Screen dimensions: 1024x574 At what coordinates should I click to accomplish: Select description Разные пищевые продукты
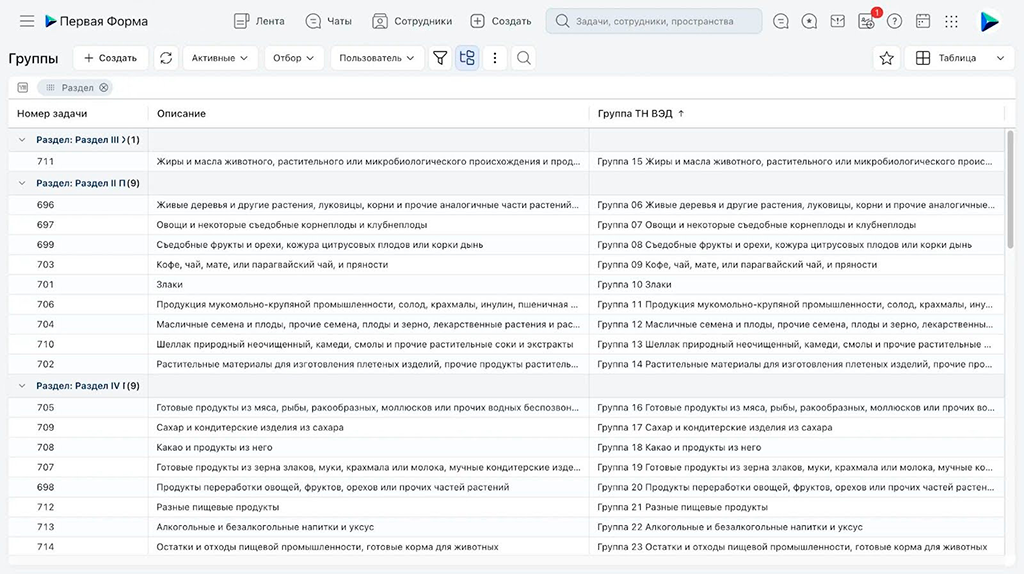pyautogui.click(x=217, y=507)
